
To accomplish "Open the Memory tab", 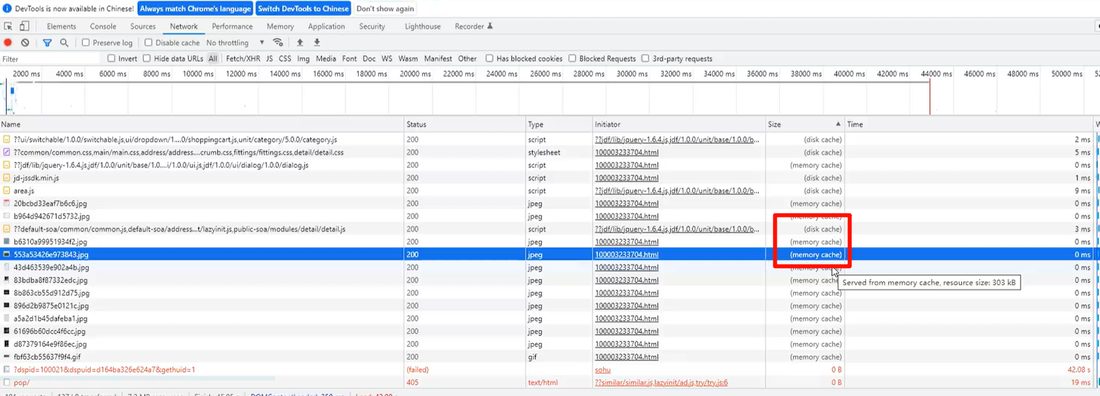I will (280, 27).
